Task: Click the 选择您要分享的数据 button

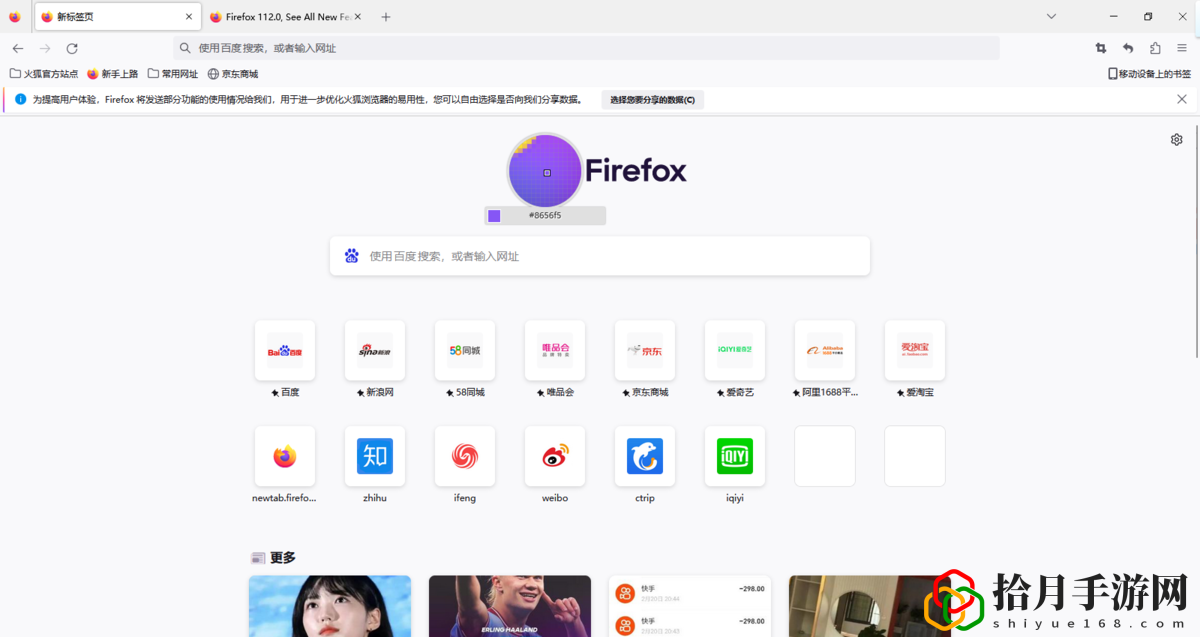Action: pos(652,100)
